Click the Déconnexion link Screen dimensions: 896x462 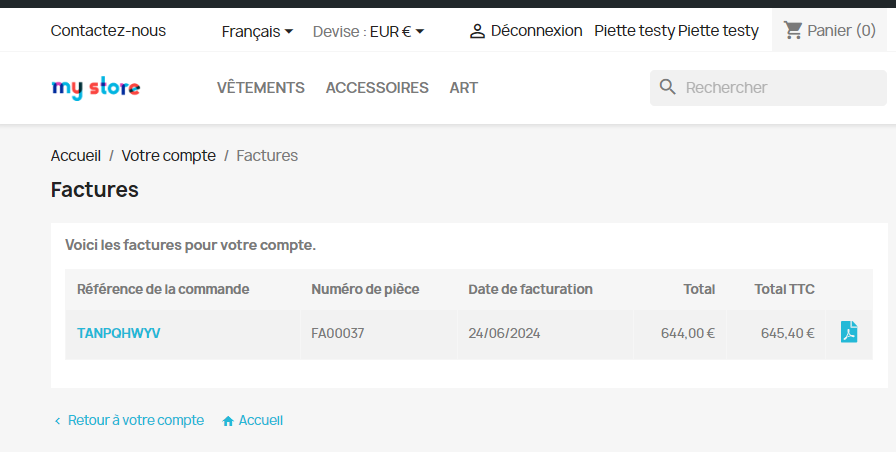tap(536, 30)
